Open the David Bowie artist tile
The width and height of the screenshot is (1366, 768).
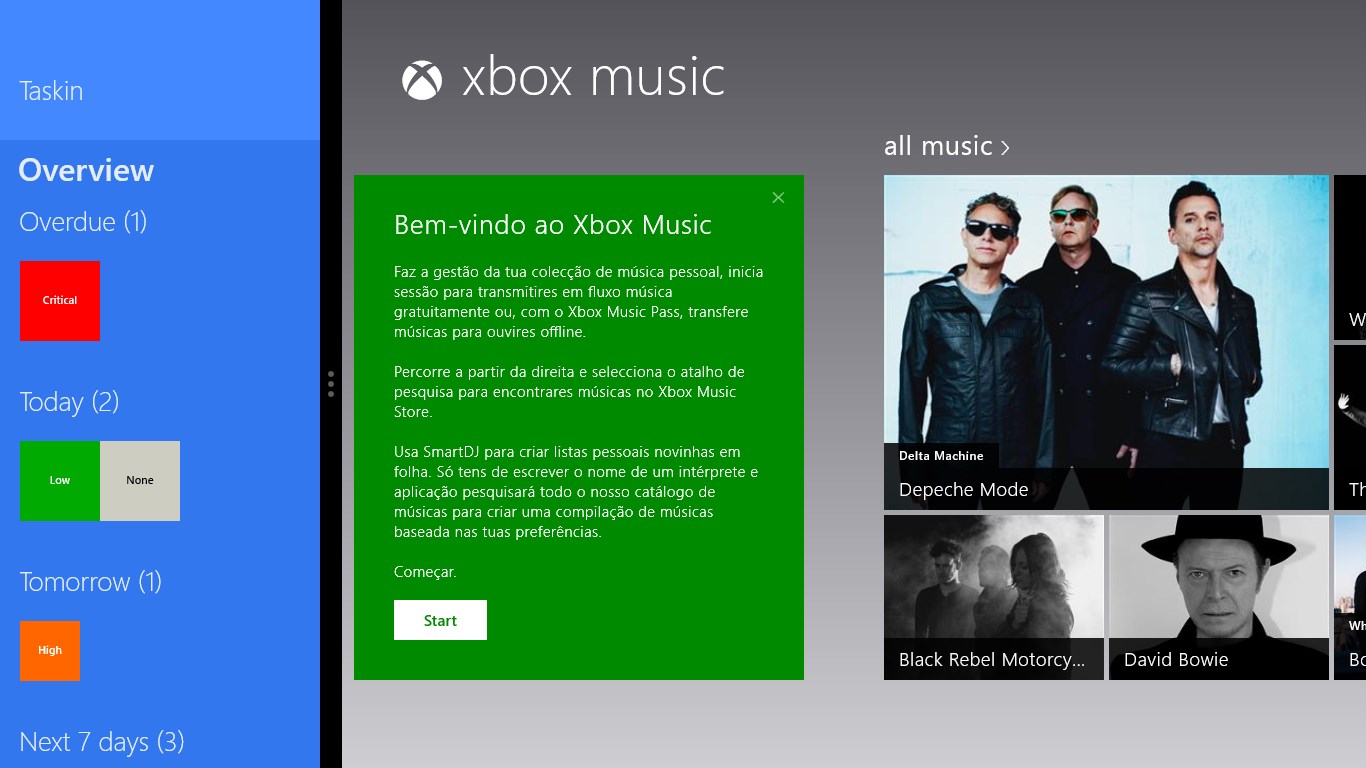point(1219,597)
